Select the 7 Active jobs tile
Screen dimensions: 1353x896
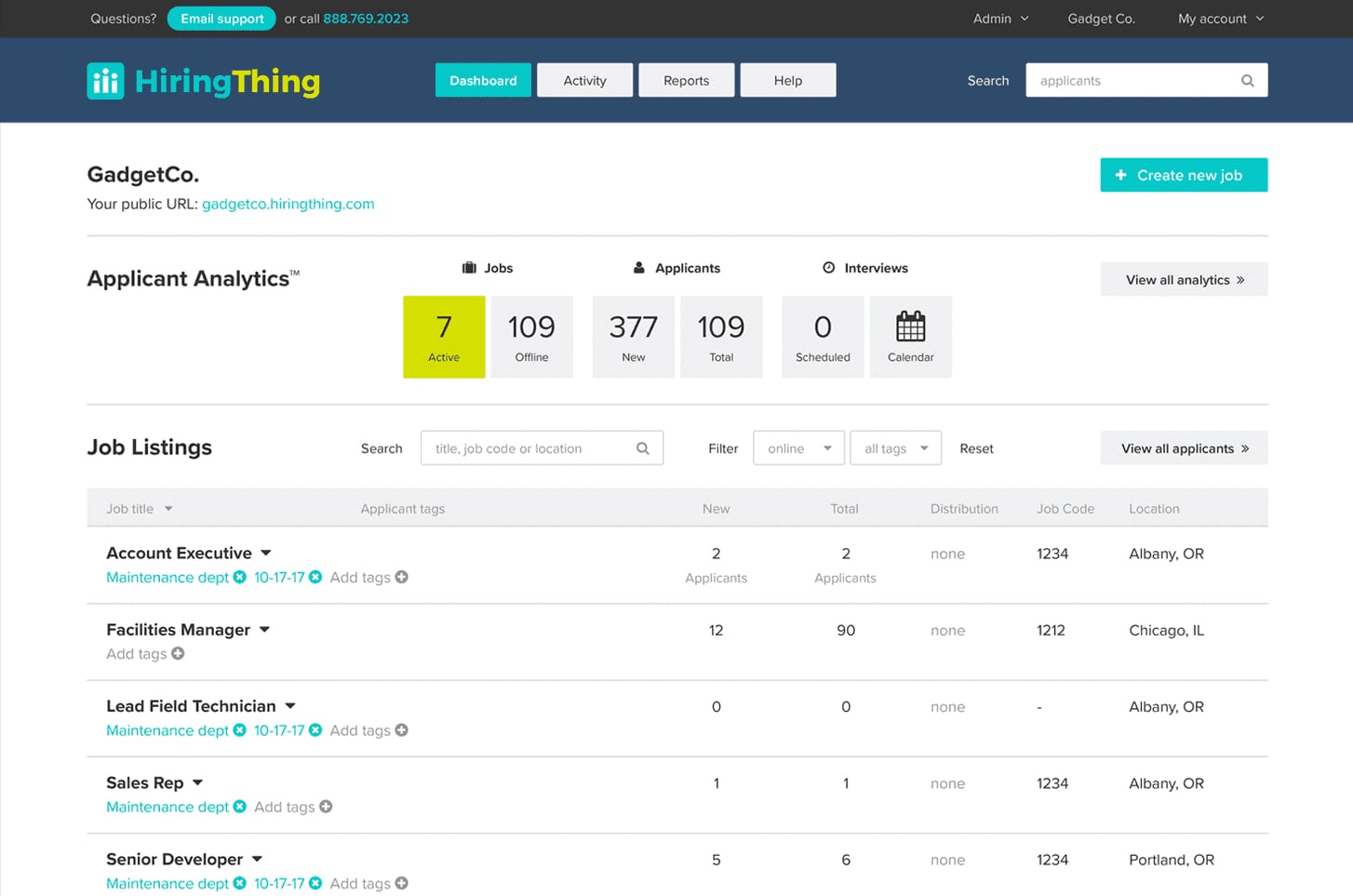tap(444, 337)
